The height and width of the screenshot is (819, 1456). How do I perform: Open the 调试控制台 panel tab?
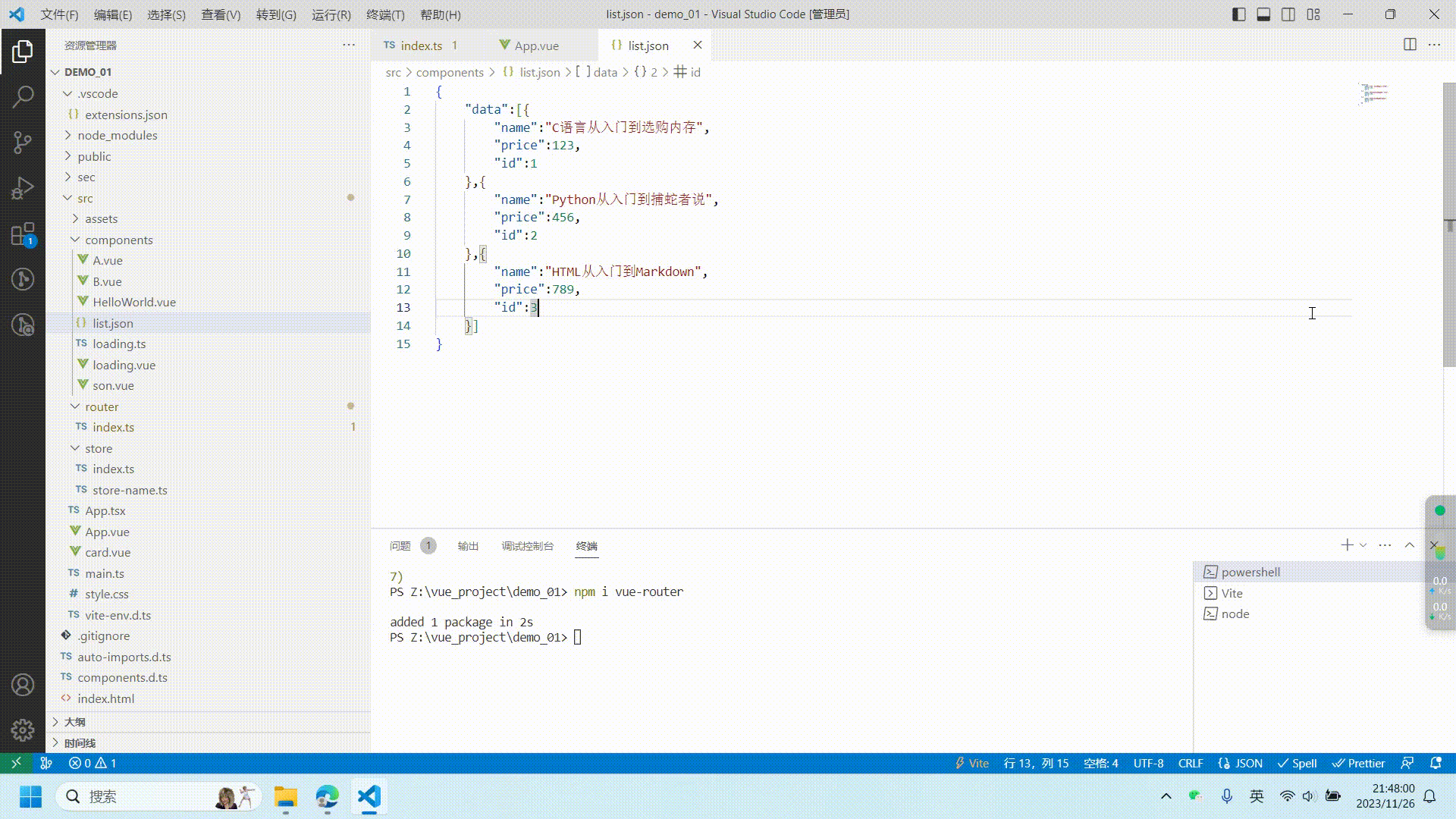point(528,545)
